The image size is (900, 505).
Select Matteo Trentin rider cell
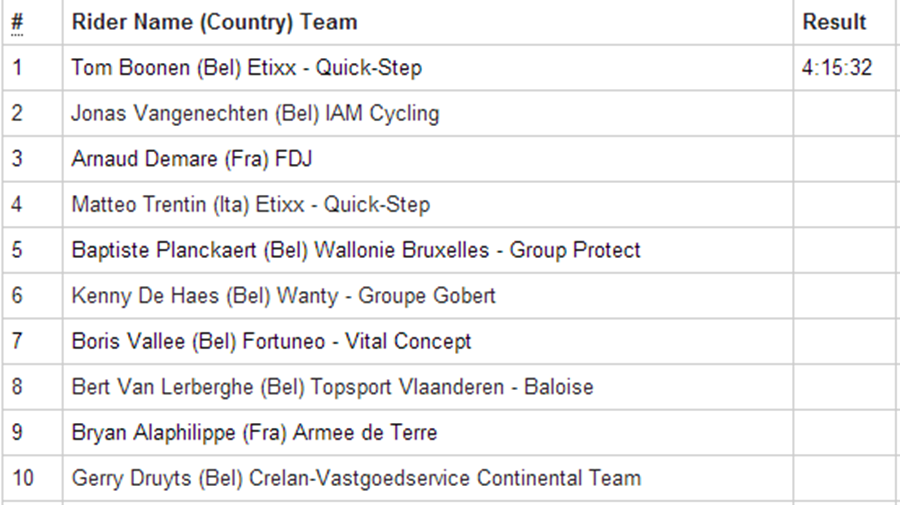click(x=250, y=205)
